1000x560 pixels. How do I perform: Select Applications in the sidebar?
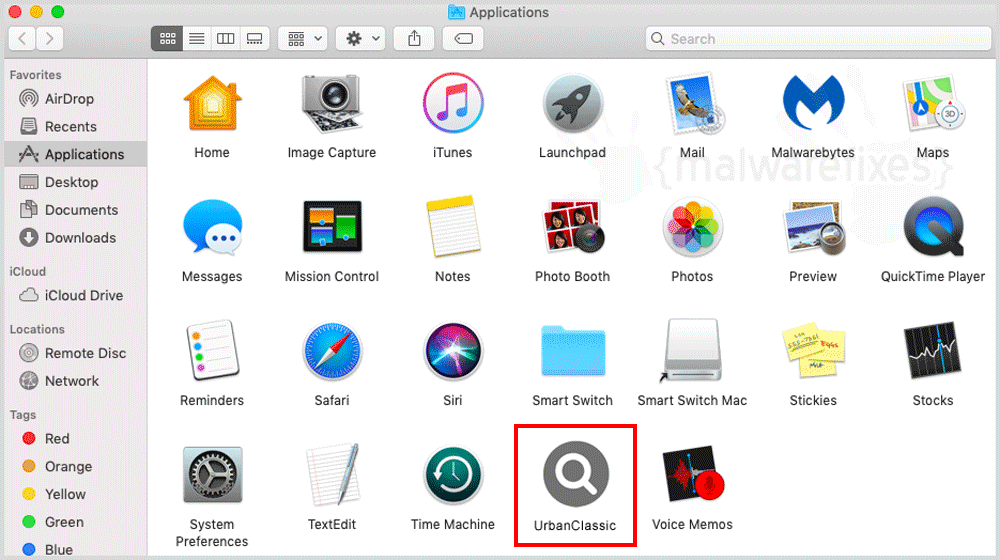(75, 154)
